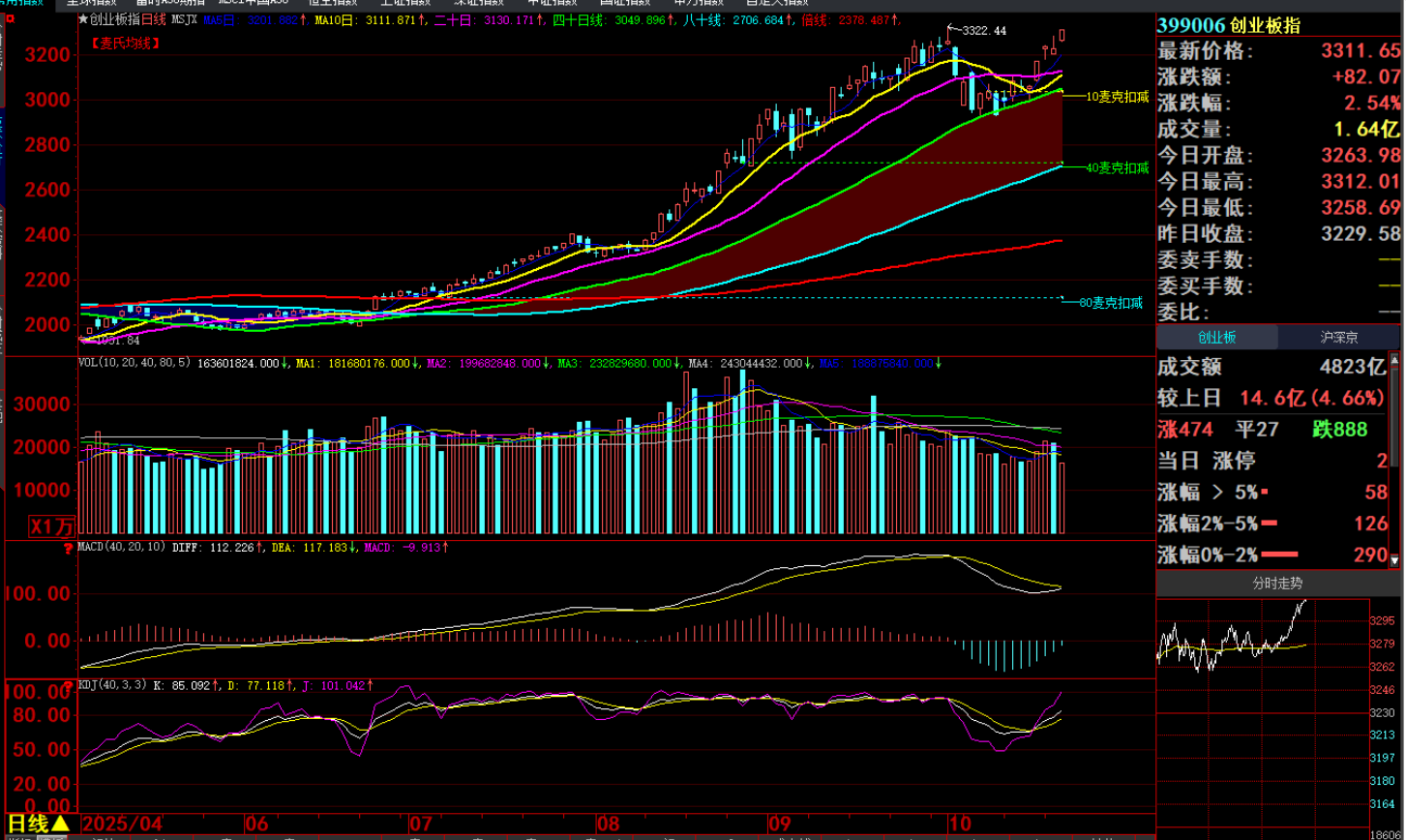Click the red question mark beside KDJ indicator
The height and width of the screenshot is (840, 1406).
tap(68, 684)
